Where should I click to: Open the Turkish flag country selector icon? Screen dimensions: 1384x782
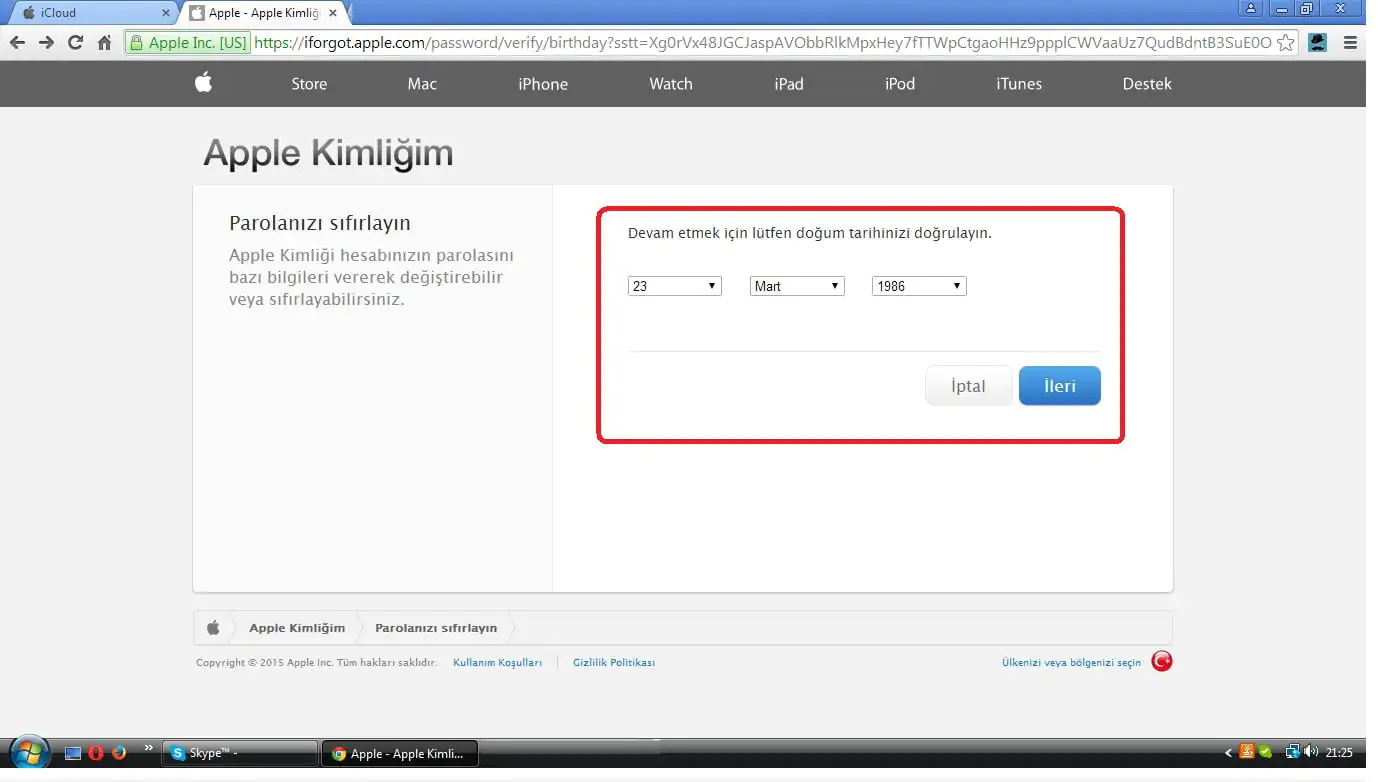pyautogui.click(x=1160, y=661)
